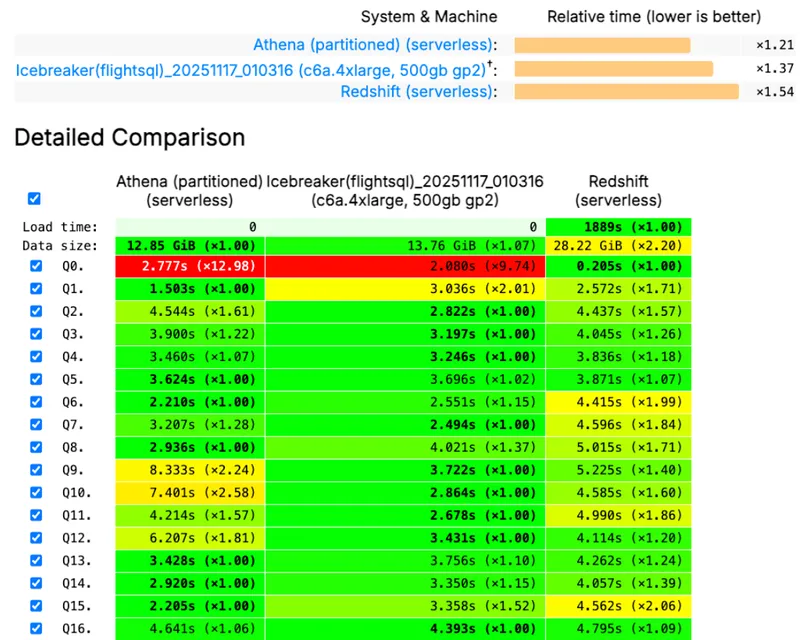
Task: Uncheck the Q0 query checkbox
Action: tap(36, 266)
